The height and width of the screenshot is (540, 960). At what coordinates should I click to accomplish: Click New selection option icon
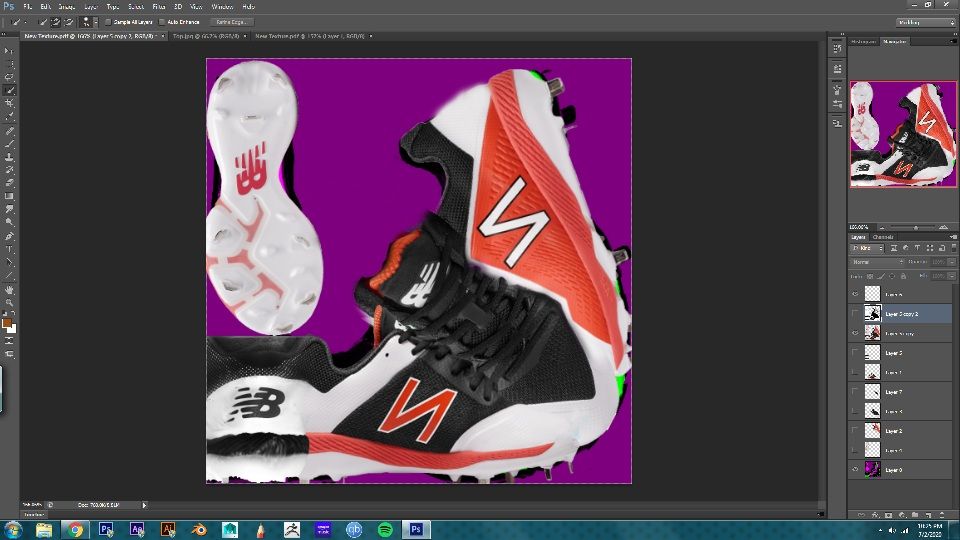[x=42, y=22]
